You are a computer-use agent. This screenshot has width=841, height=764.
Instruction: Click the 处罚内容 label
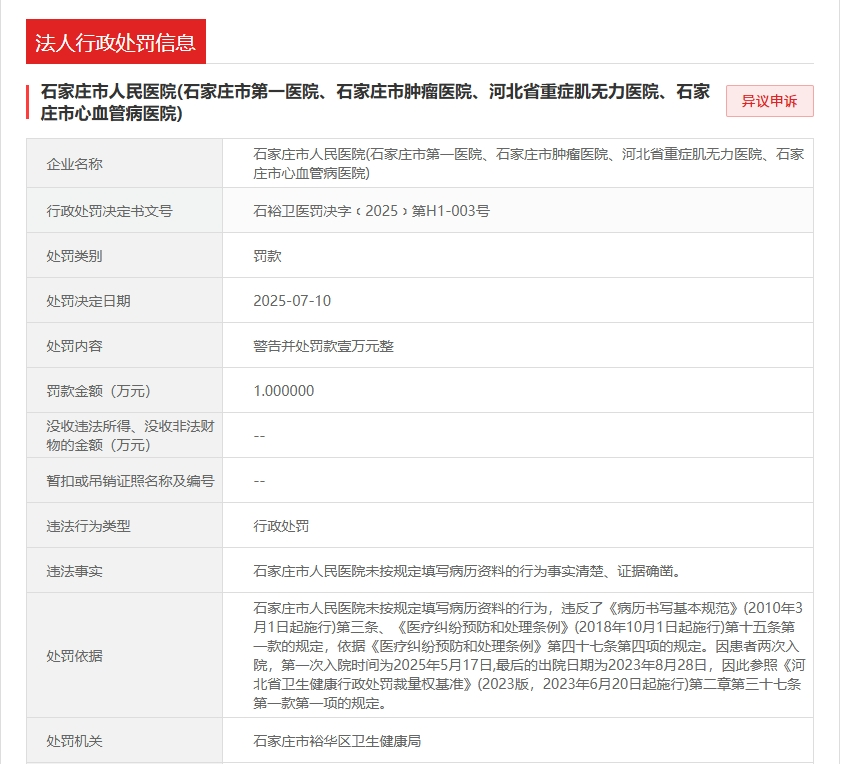75,346
